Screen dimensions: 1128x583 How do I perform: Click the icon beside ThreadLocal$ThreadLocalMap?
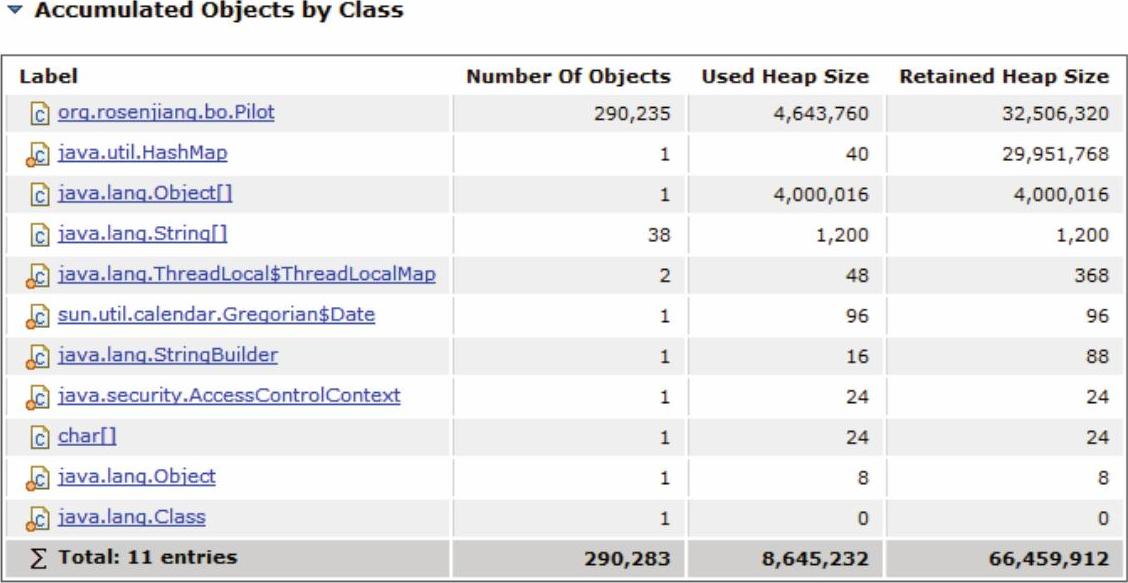tap(38, 276)
